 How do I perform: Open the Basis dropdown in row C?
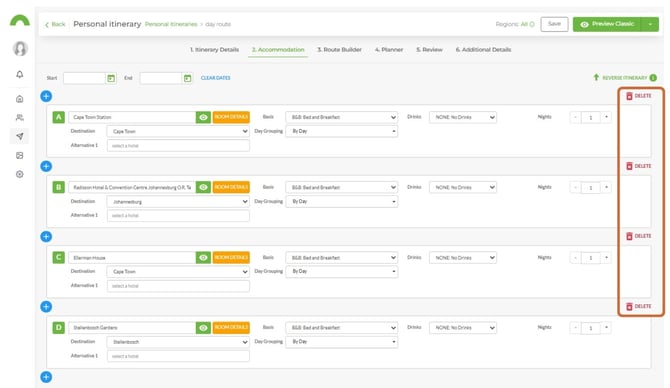(x=342, y=258)
